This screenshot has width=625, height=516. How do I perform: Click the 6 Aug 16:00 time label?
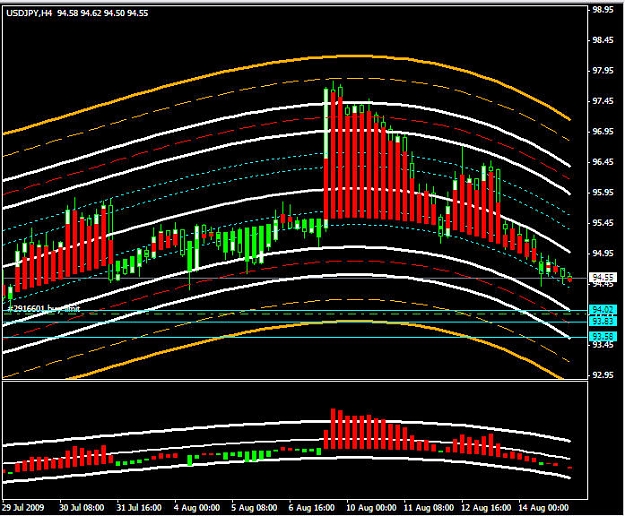click(312, 508)
